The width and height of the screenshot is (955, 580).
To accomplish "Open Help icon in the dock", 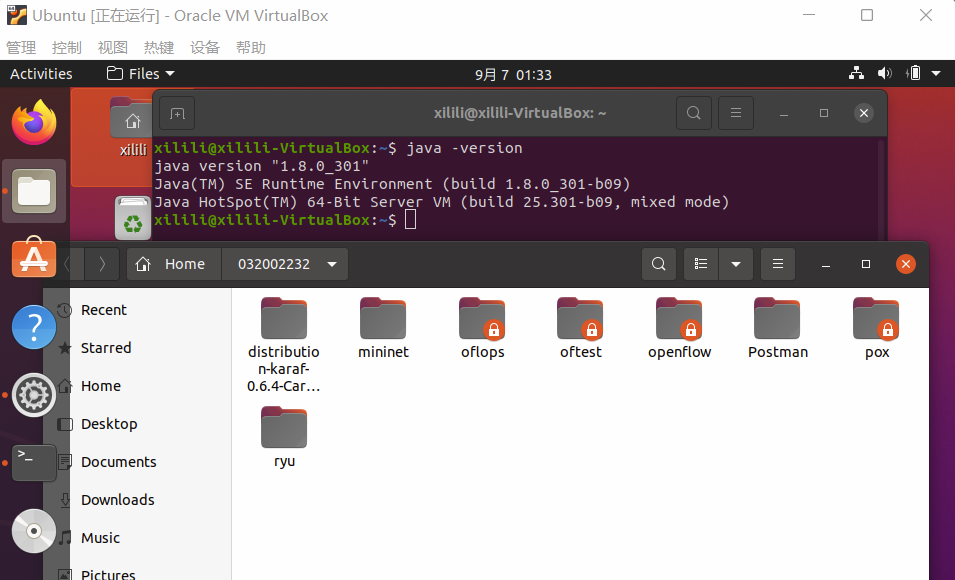I will click(34, 327).
